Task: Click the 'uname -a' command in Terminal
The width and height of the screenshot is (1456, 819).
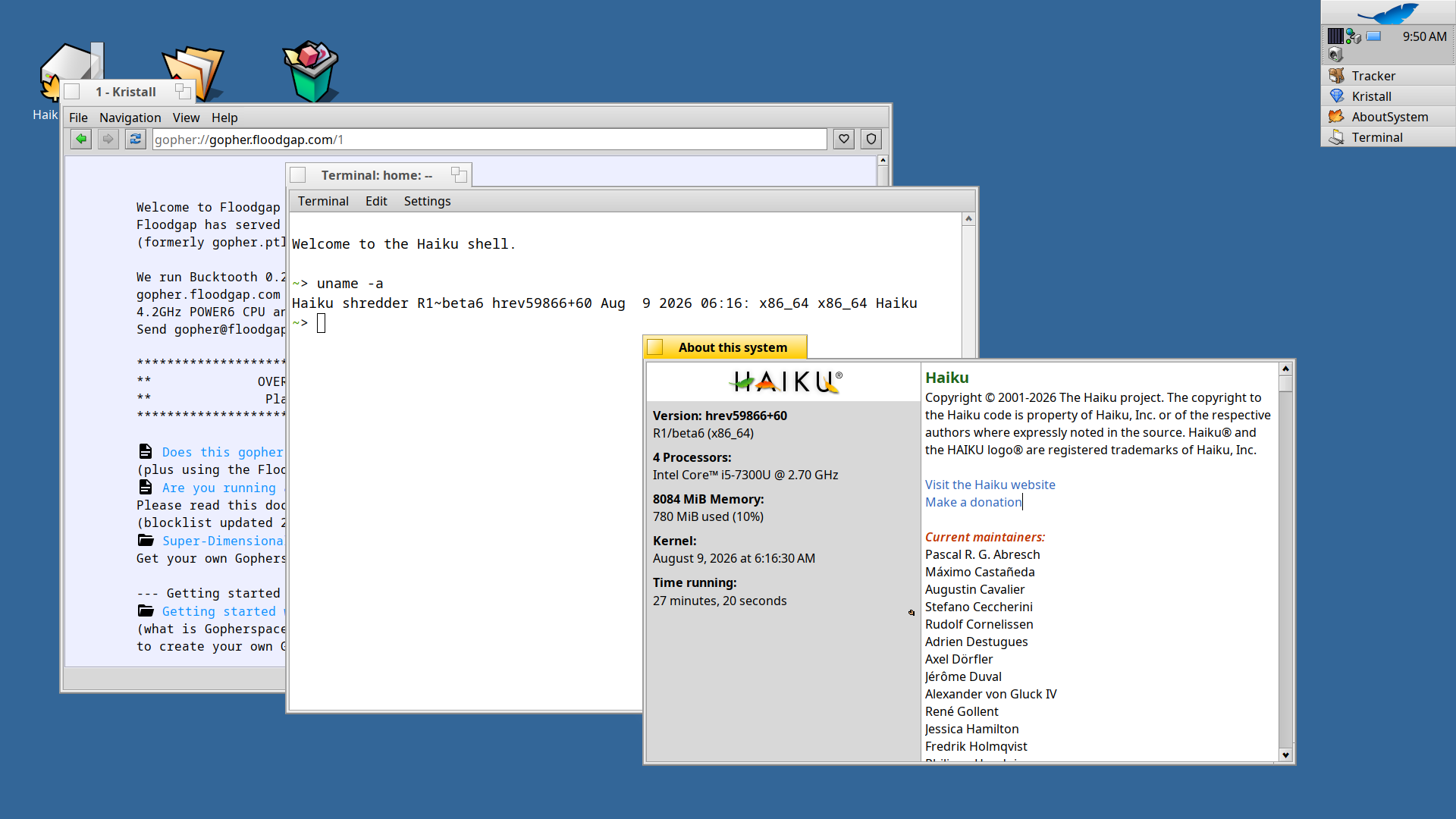Action: tap(350, 284)
